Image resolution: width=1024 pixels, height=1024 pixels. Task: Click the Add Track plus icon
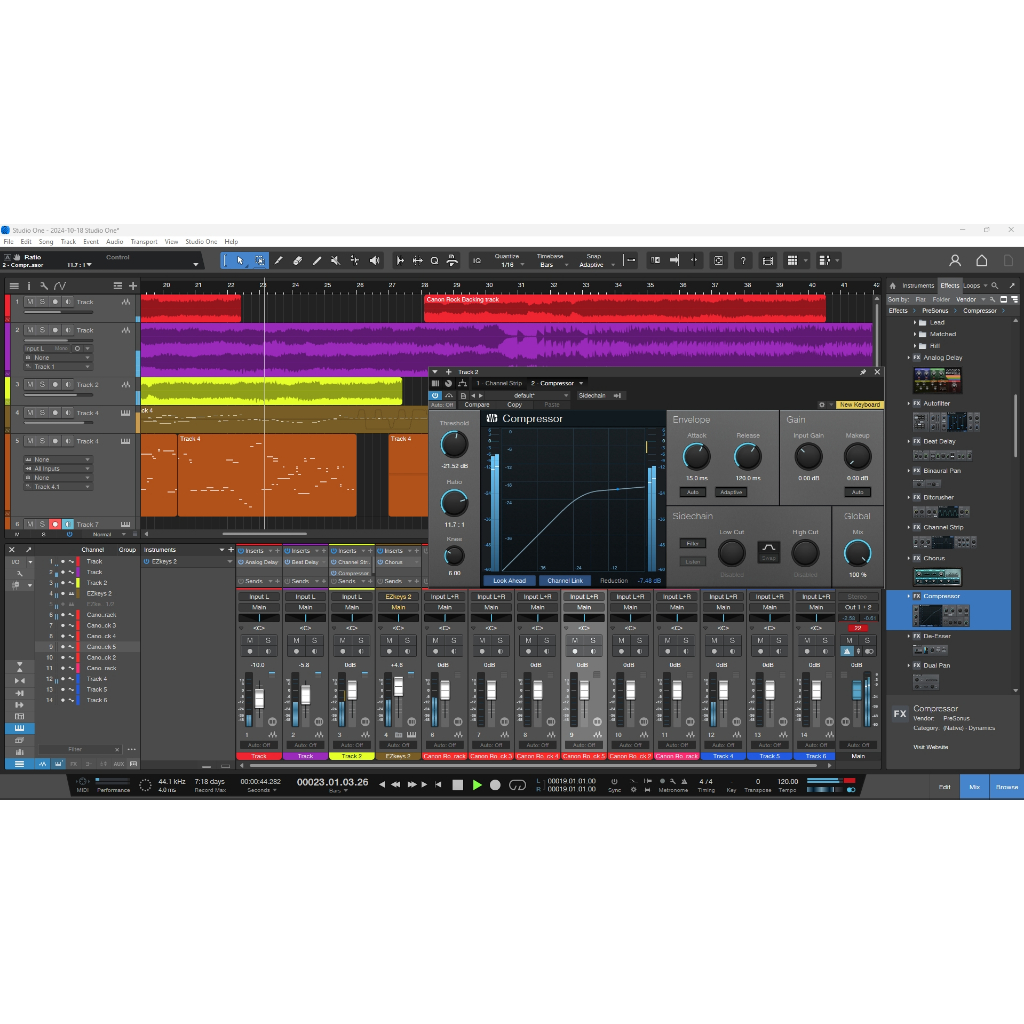coord(133,286)
